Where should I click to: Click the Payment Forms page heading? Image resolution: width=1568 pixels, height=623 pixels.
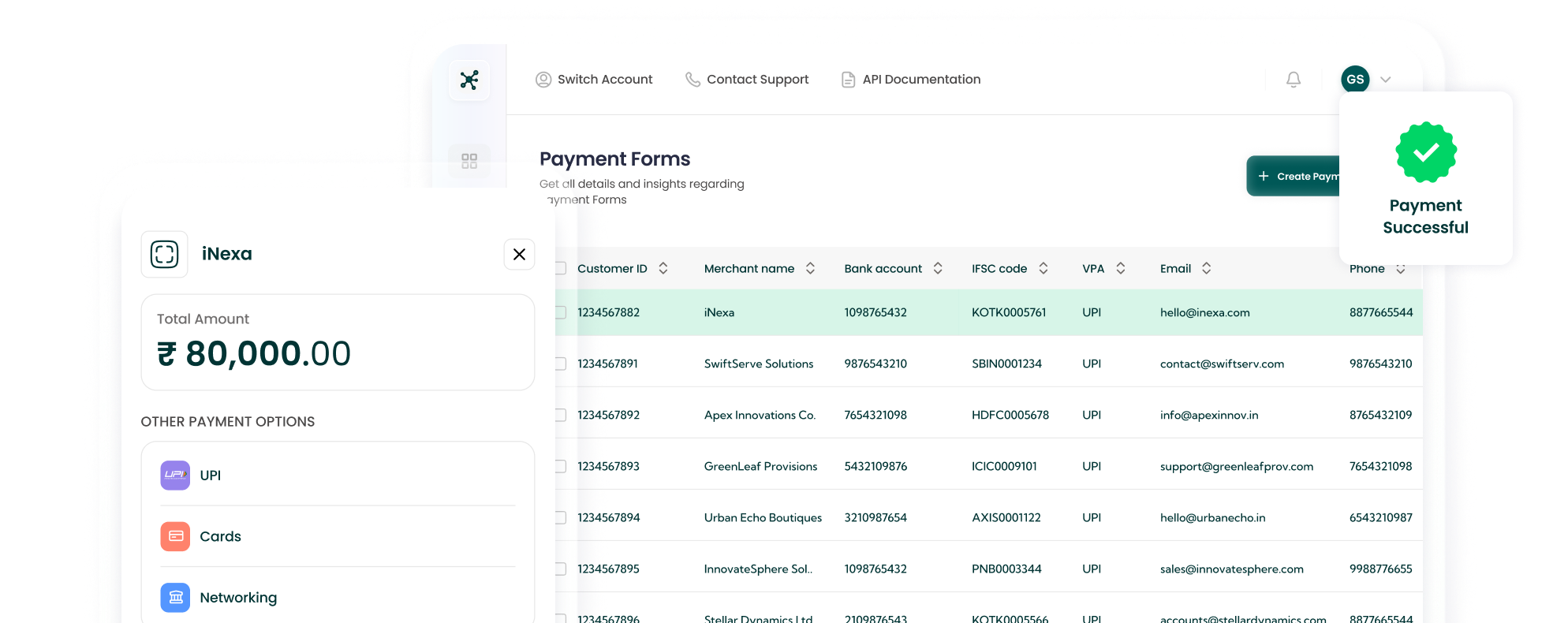pos(615,159)
